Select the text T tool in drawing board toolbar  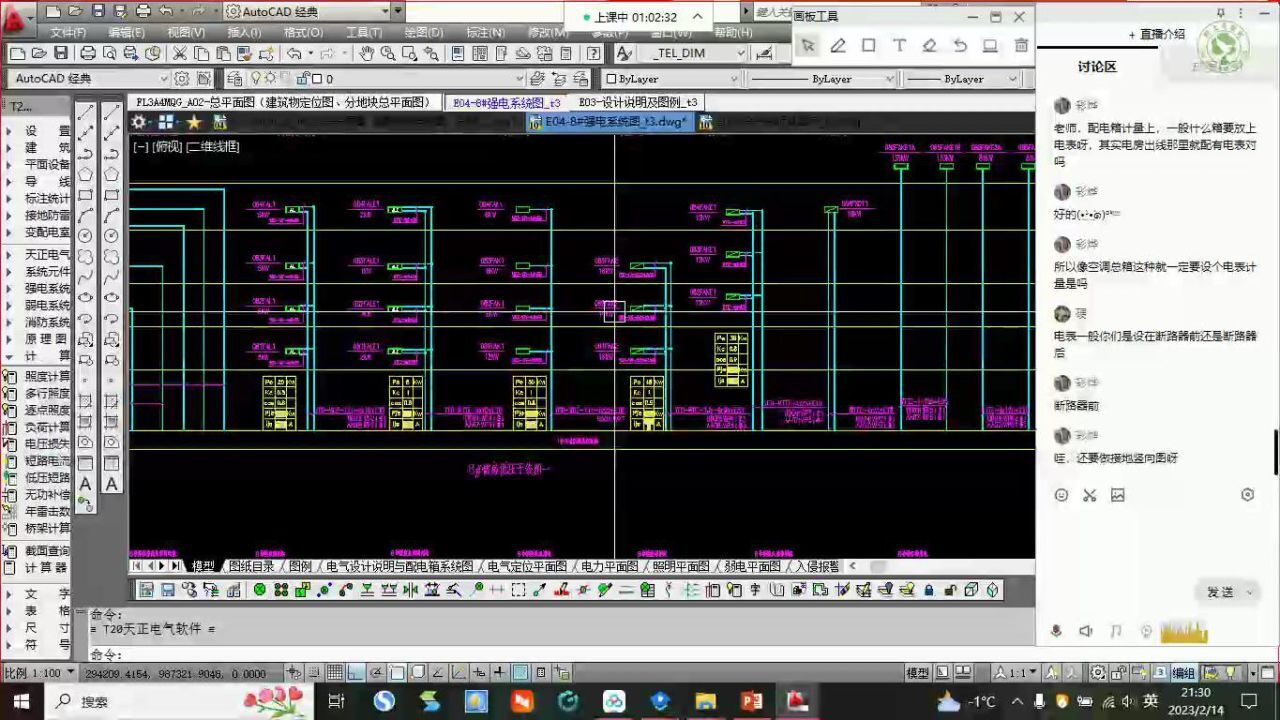(899, 45)
